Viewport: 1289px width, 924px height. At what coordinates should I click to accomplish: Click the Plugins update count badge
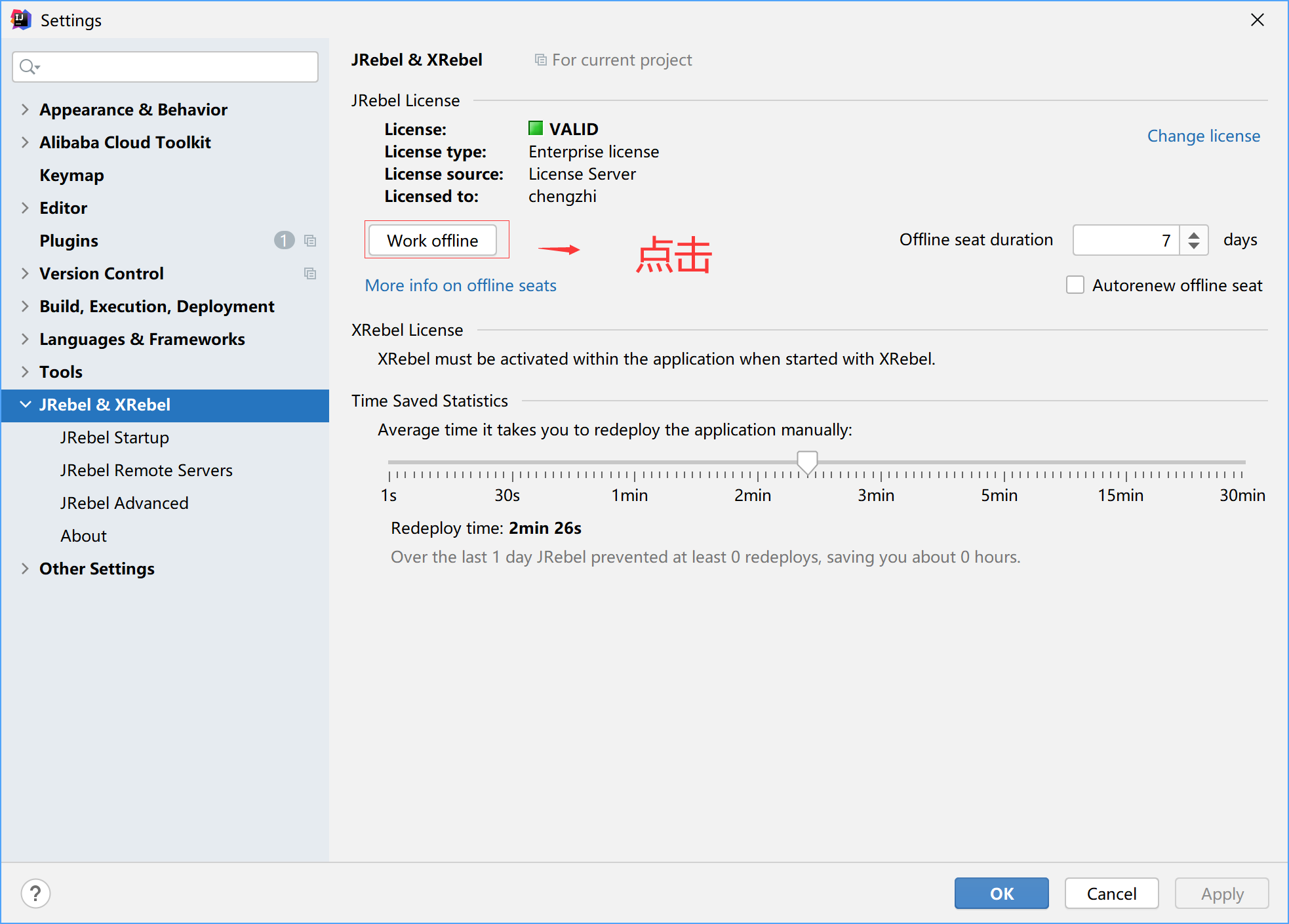click(284, 241)
